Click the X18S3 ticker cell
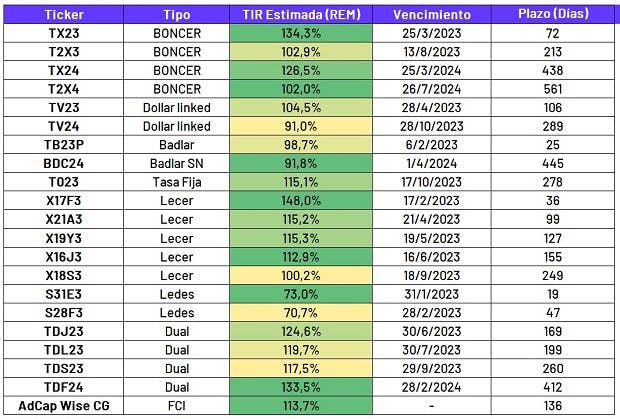Image resolution: width=620 pixels, height=419 pixels. click(x=62, y=275)
